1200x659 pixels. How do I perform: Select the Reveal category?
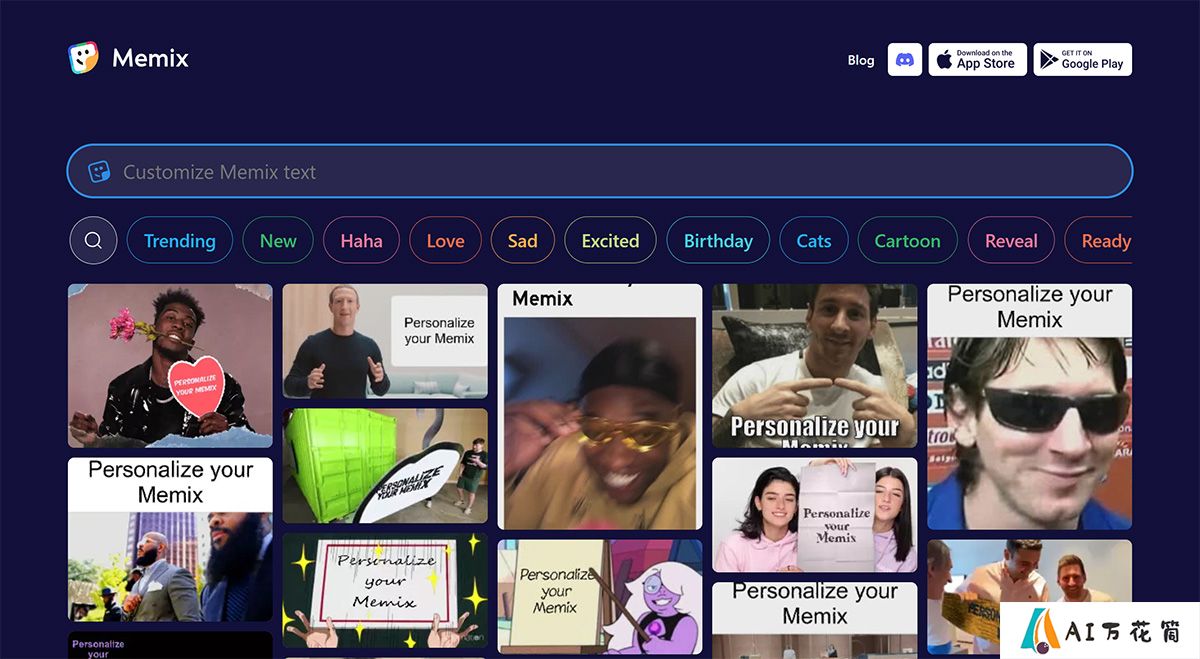click(x=1011, y=240)
